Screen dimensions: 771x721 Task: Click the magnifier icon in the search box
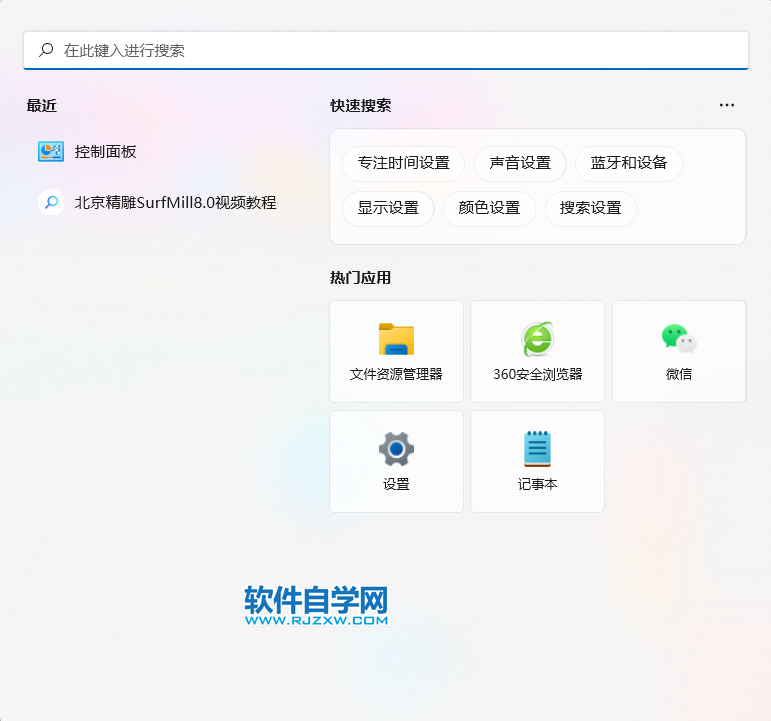pos(46,50)
